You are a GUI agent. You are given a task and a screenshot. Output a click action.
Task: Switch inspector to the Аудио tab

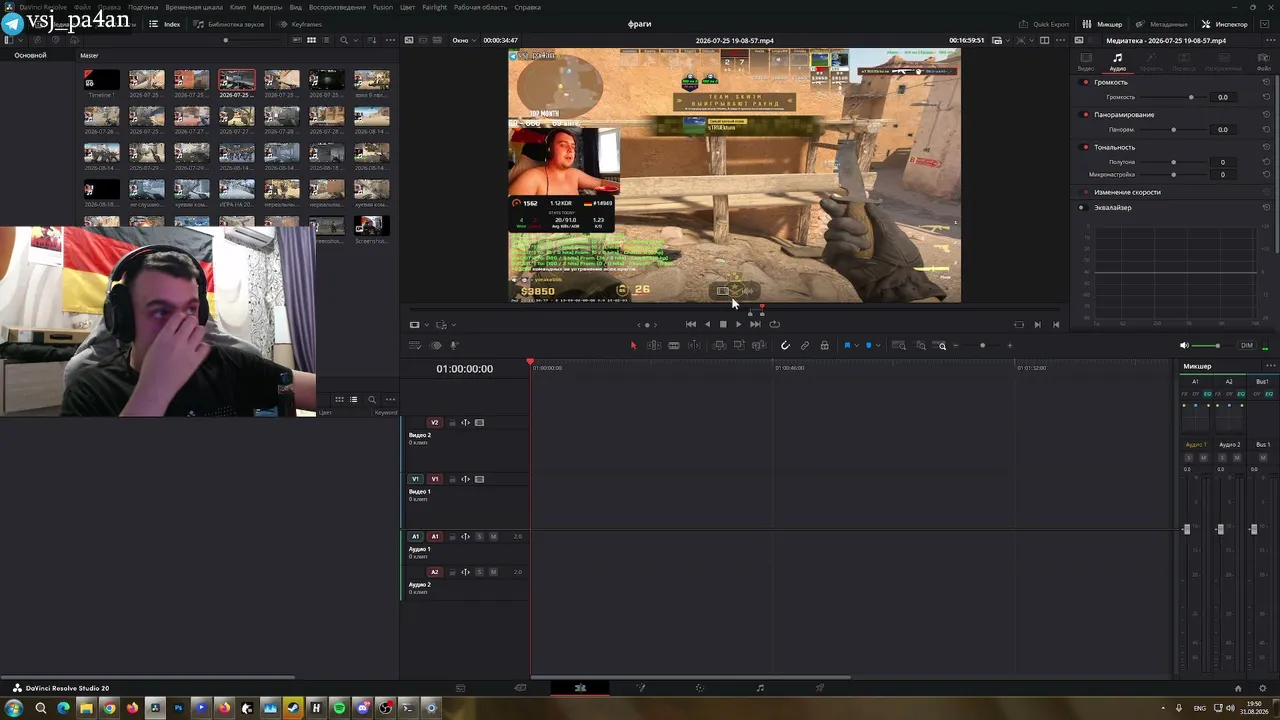click(1118, 62)
